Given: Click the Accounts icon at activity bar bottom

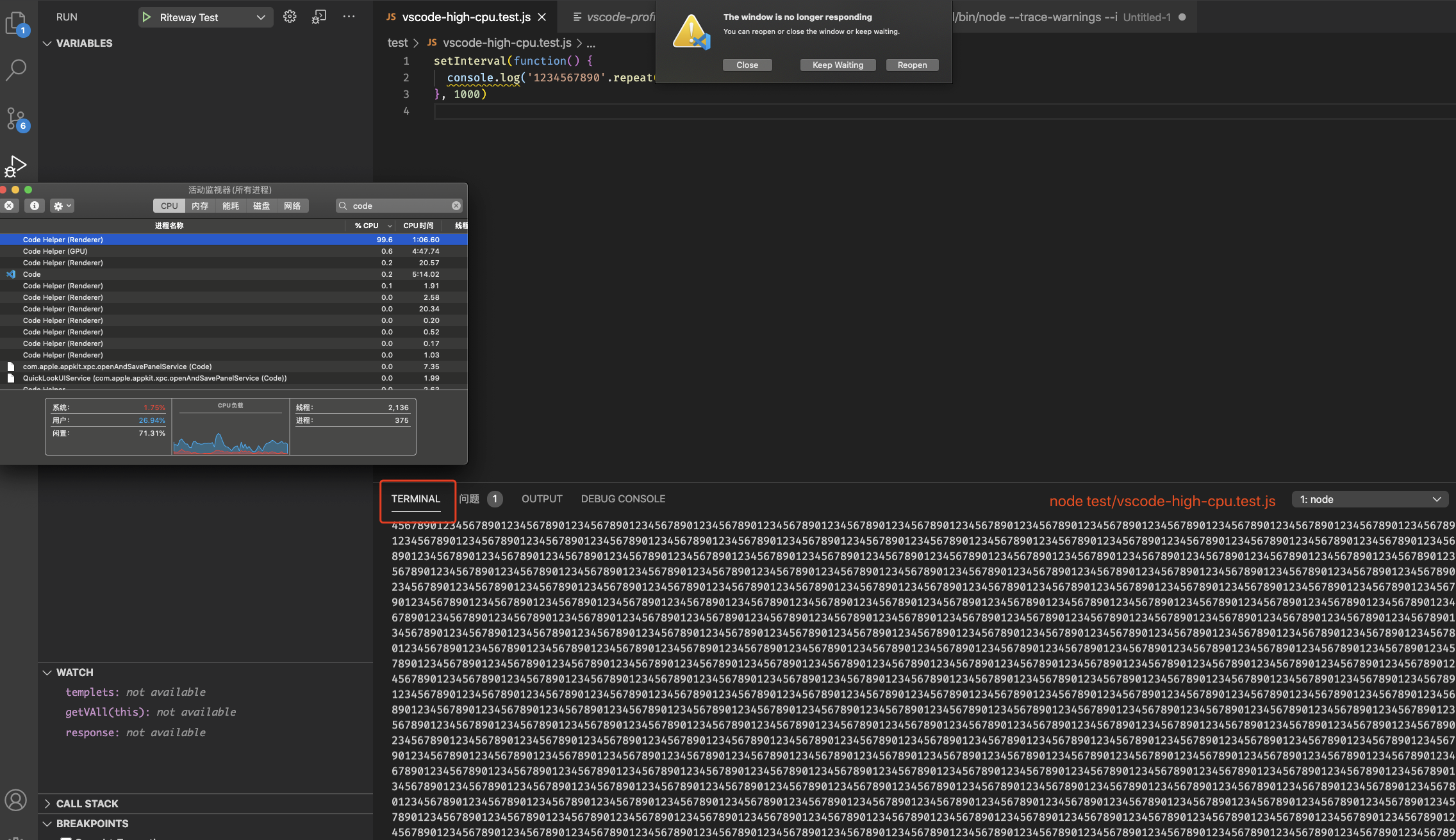Looking at the screenshot, I should [17, 800].
